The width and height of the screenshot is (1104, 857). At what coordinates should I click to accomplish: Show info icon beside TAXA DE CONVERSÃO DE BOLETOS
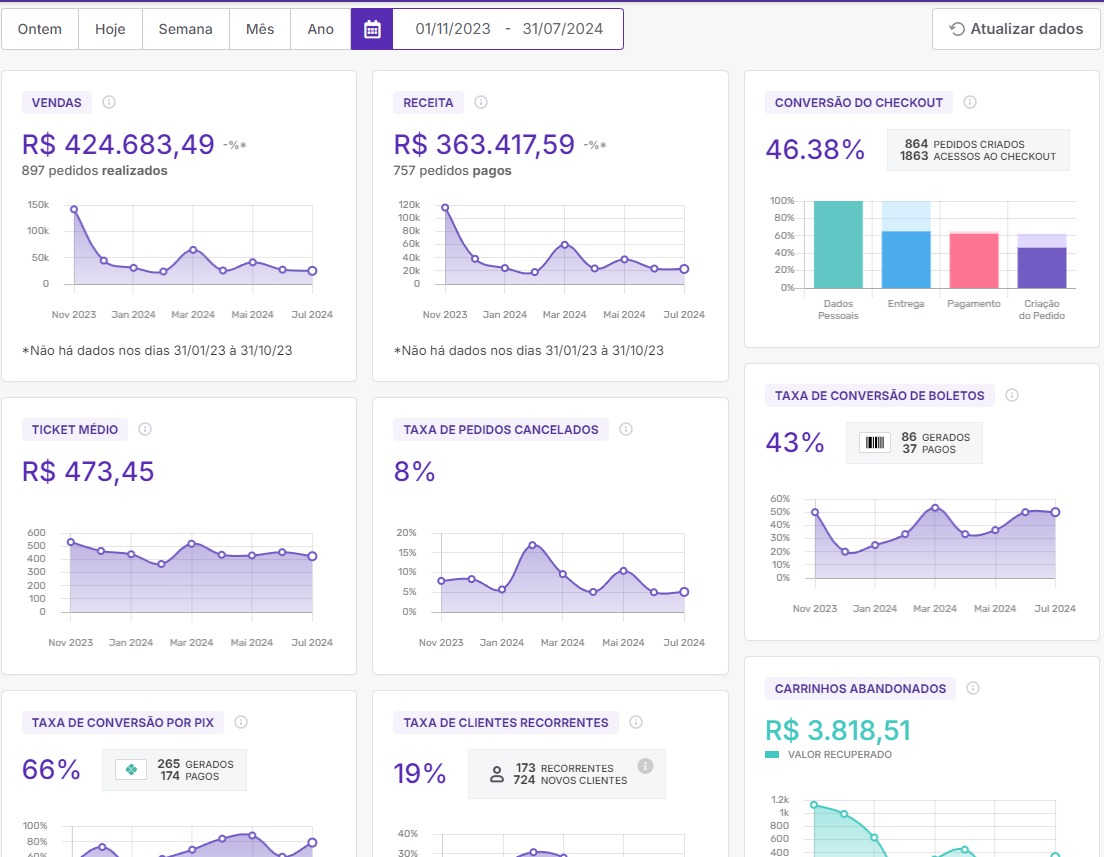[x=1012, y=395]
